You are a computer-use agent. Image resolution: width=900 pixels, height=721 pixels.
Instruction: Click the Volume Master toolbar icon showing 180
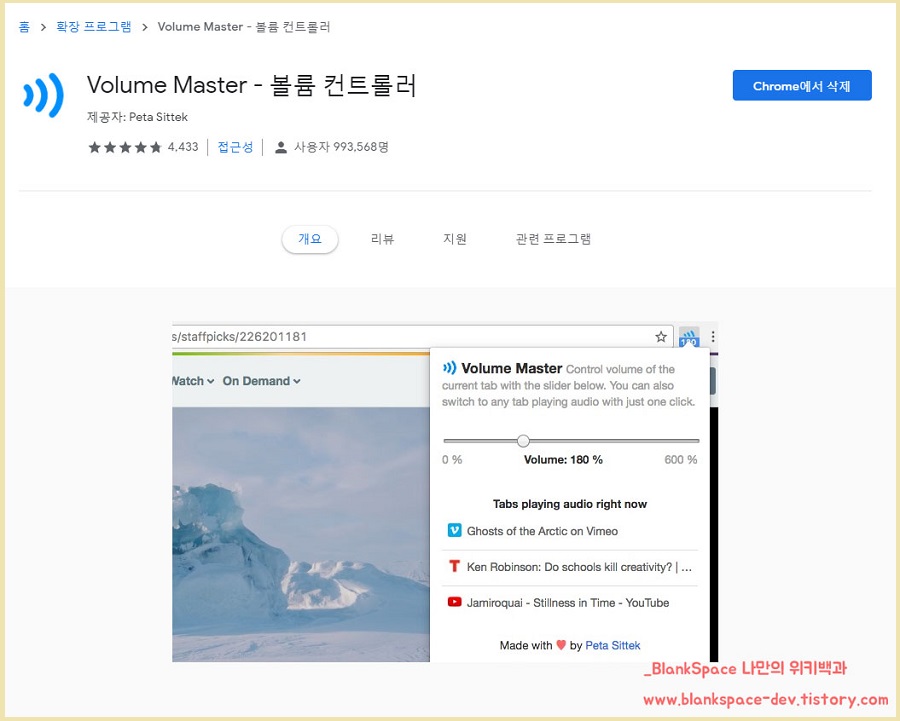(689, 337)
